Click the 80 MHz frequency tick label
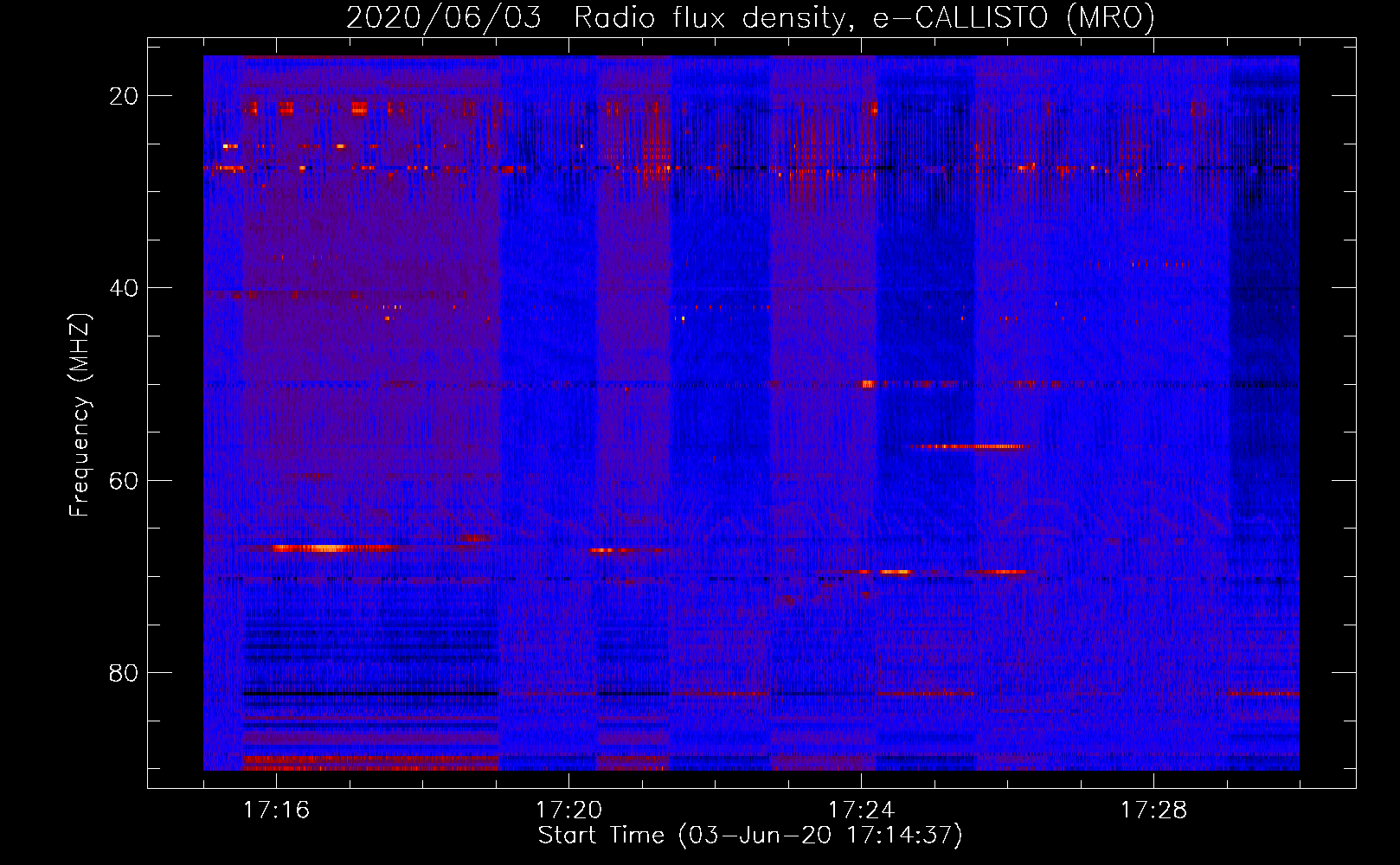This screenshot has width=1400, height=865. (125, 673)
